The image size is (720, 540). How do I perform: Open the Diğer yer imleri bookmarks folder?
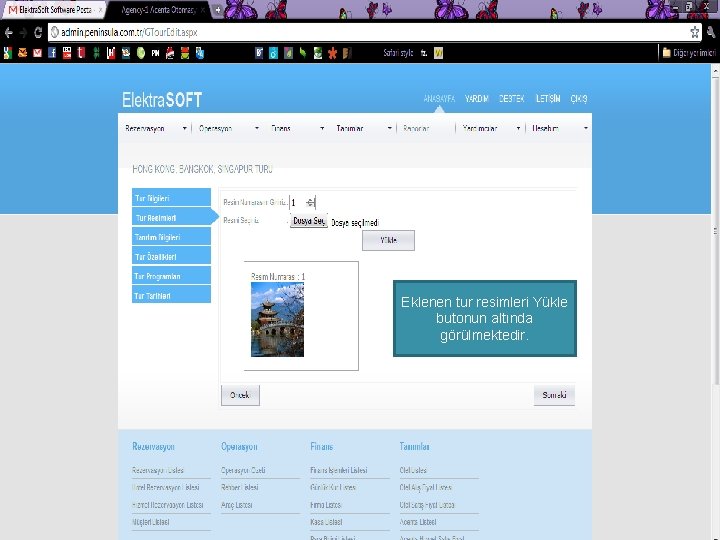[x=689, y=53]
